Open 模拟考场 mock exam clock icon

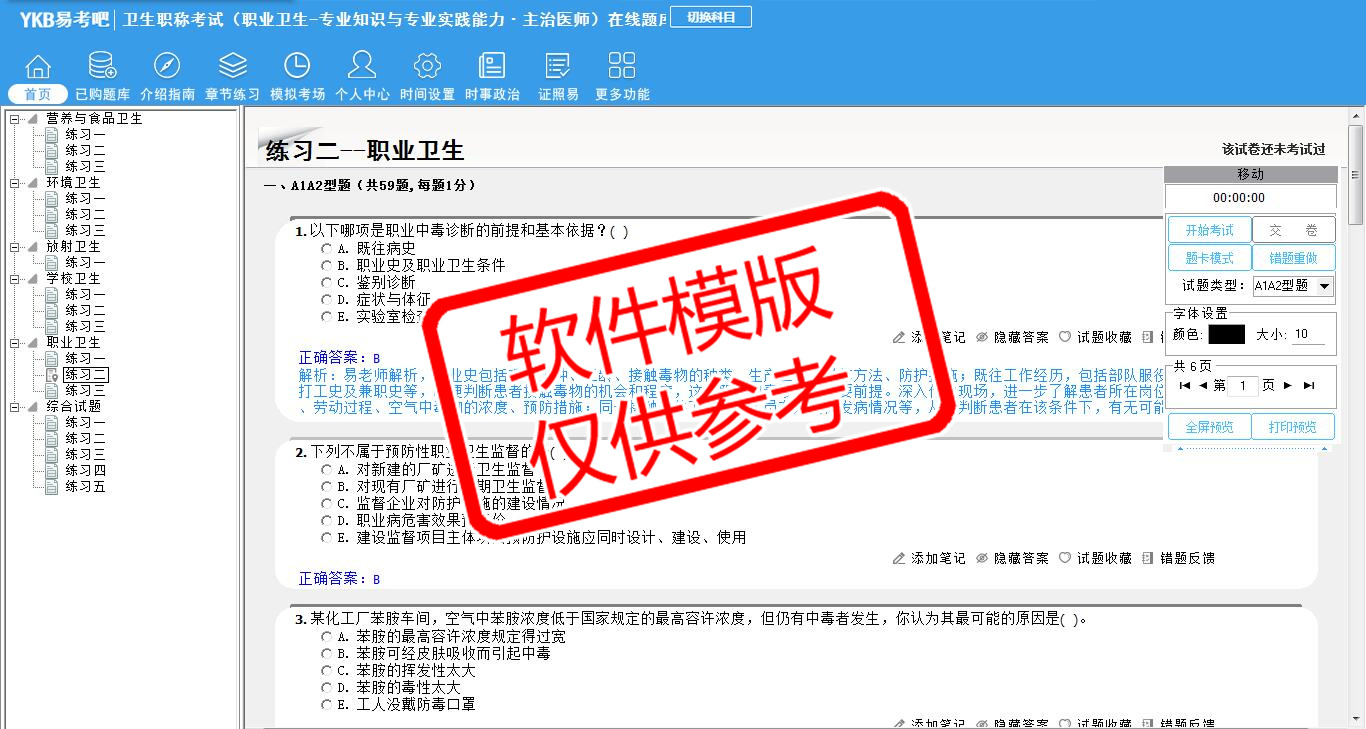coord(297,67)
